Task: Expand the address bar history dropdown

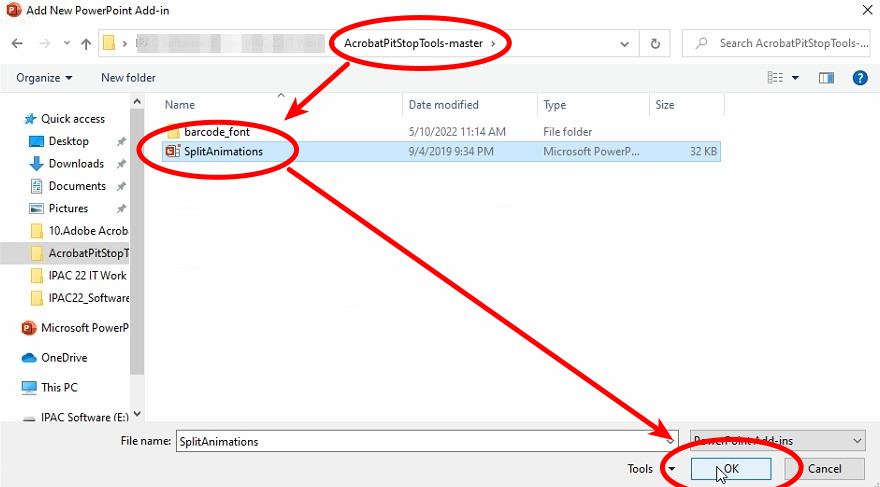Action: 625,44
